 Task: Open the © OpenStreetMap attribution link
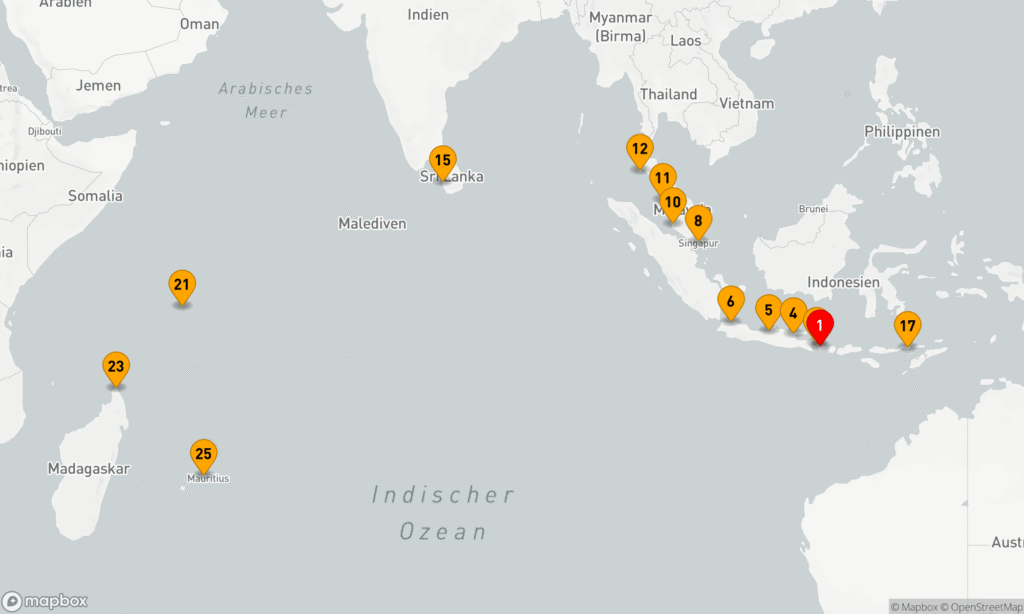coord(981,606)
